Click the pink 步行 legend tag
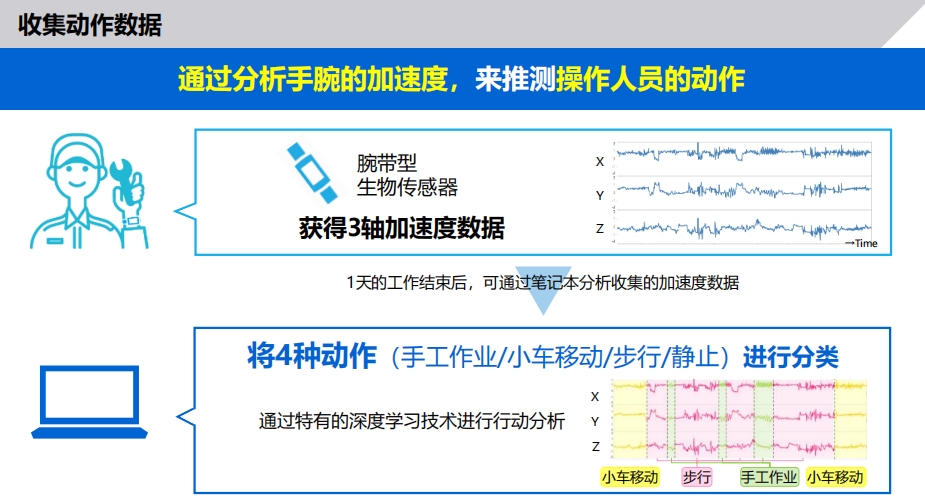 point(697,477)
